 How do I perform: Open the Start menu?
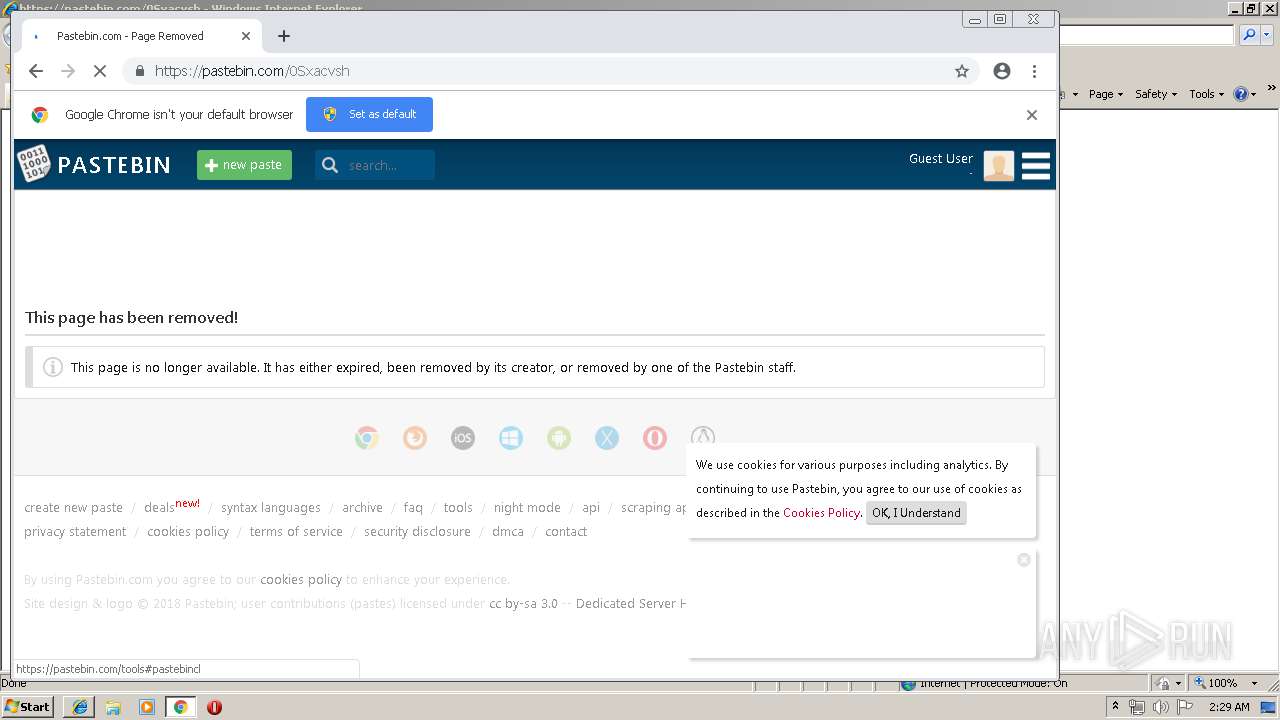(x=27, y=707)
